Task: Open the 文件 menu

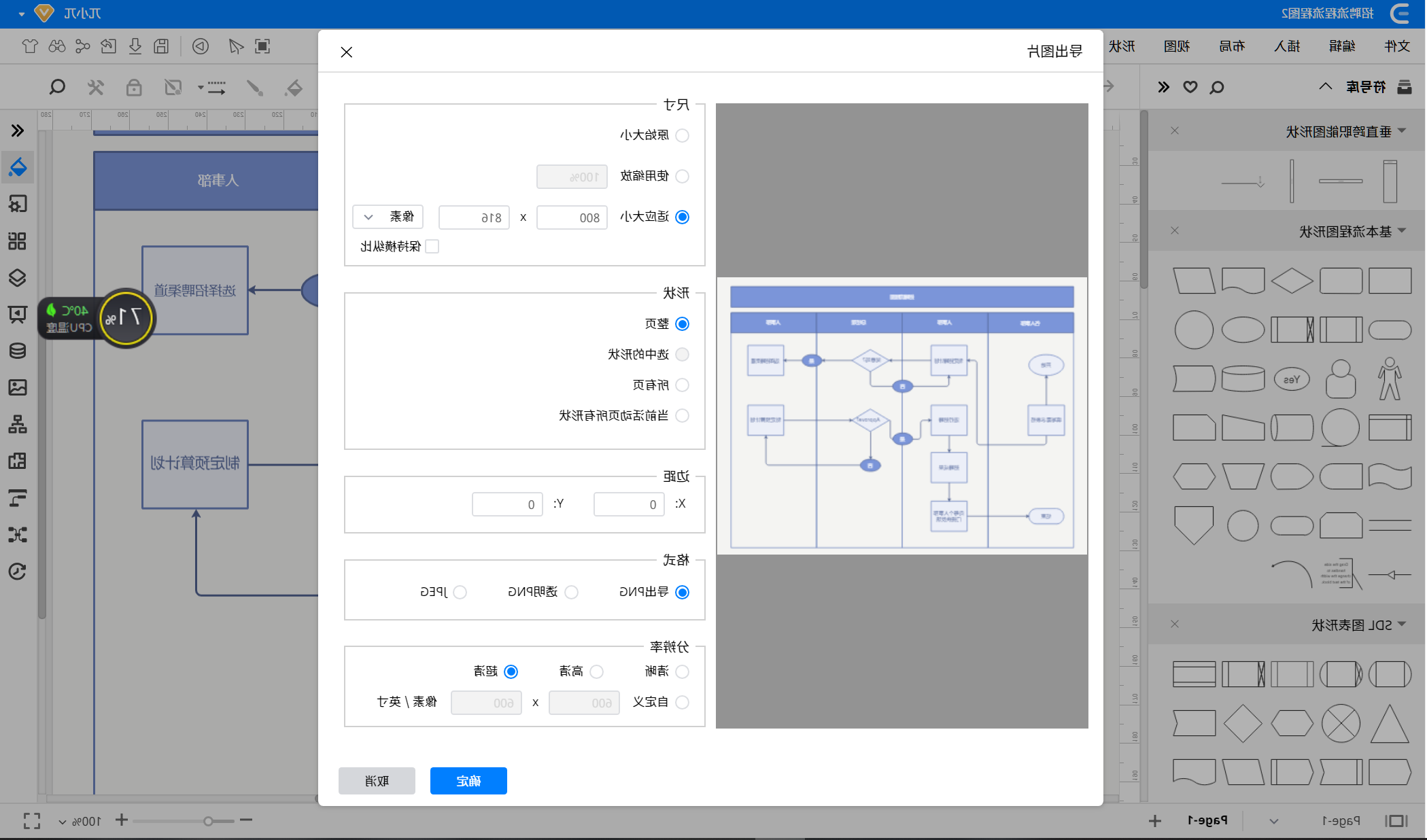Action: pyautogui.click(x=1397, y=46)
